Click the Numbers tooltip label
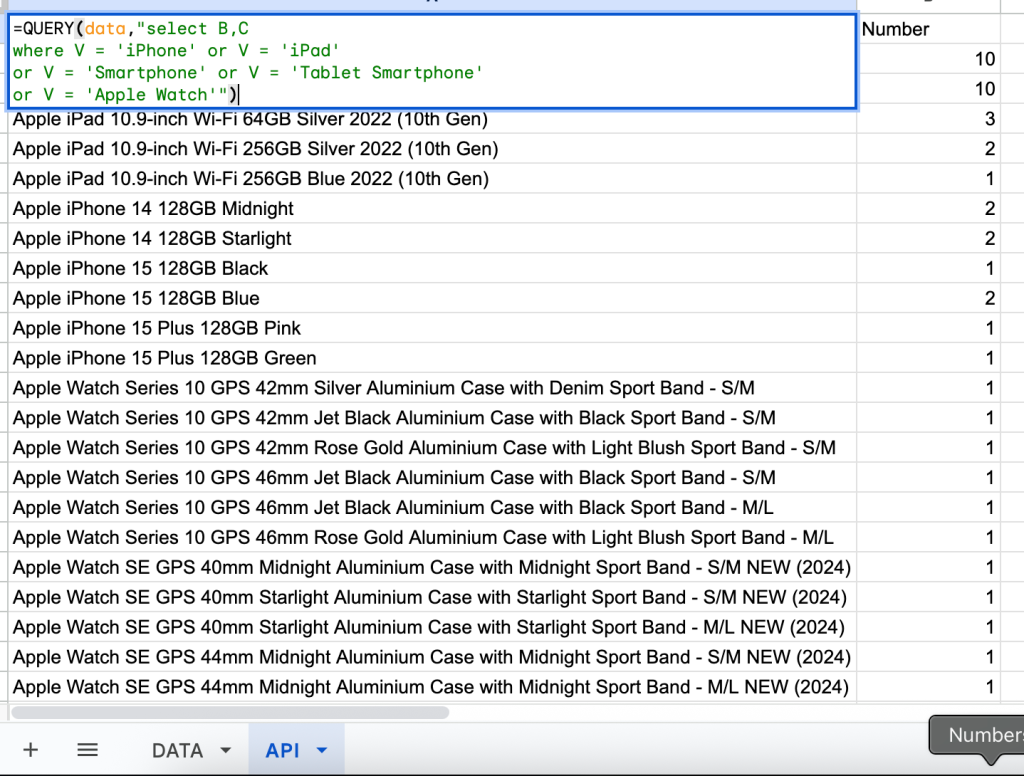The height and width of the screenshot is (776, 1024). coord(984,735)
